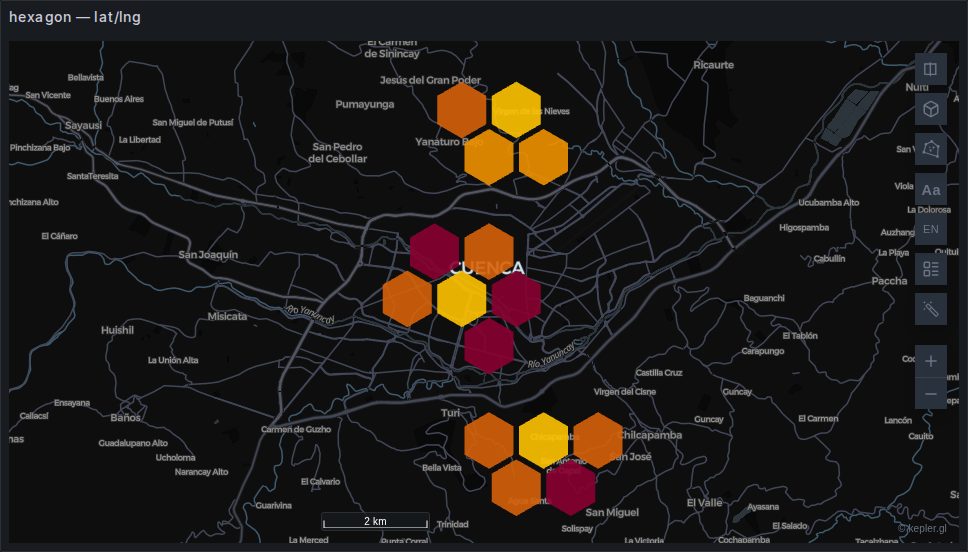Select the dark red hexagon in southern cluster
This screenshot has height=552, width=968.
click(x=570, y=488)
